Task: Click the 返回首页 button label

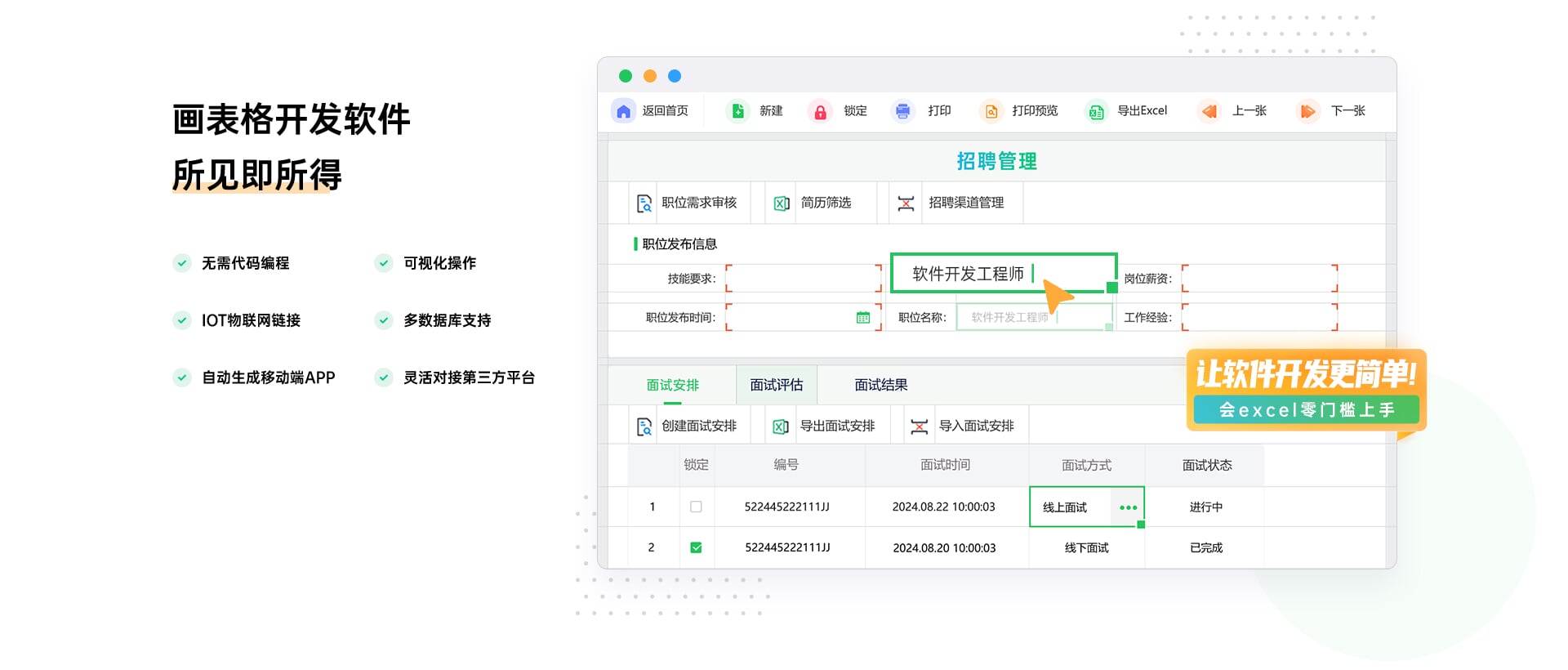Action: [x=666, y=111]
